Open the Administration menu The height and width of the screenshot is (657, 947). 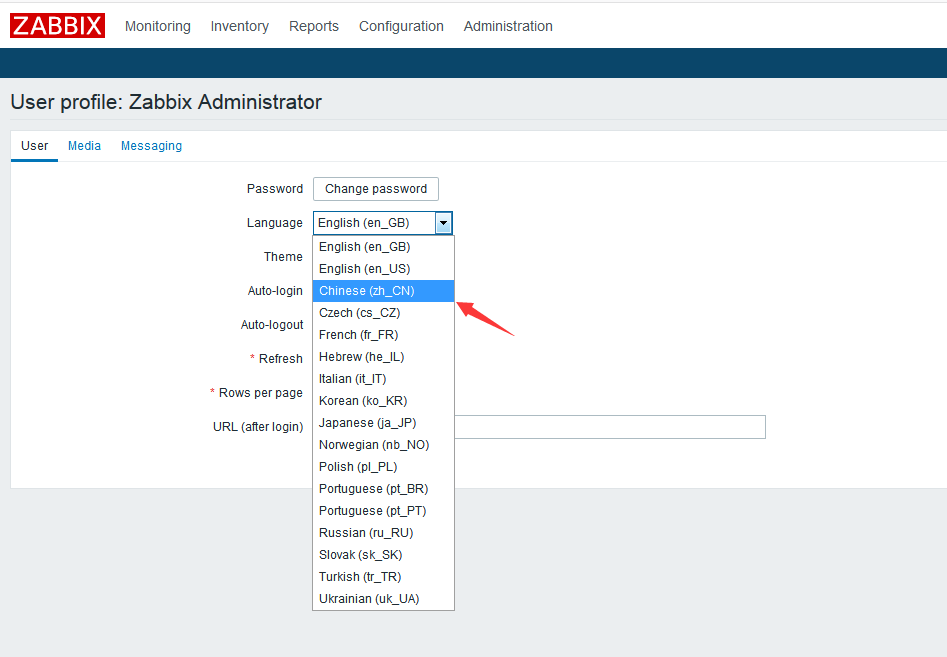pos(508,26)
